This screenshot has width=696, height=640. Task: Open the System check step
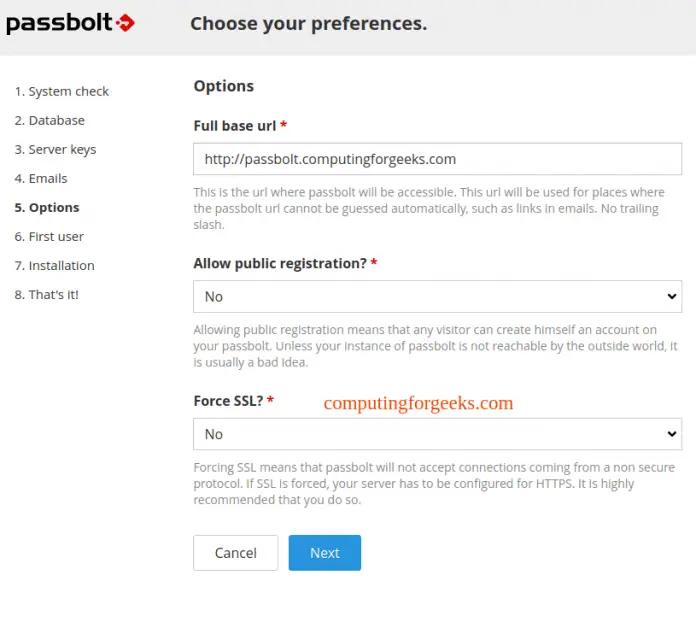pos(62,91)
